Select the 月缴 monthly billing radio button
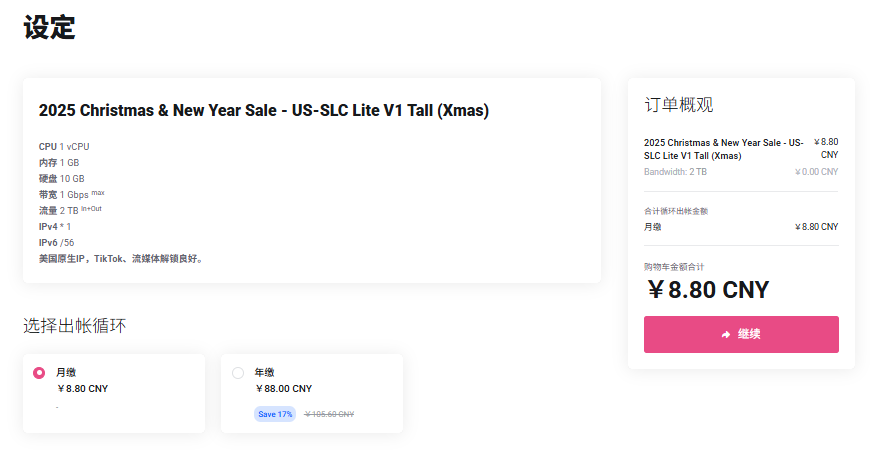The width and height of the screenshot is (870, 453). point(39,373)
